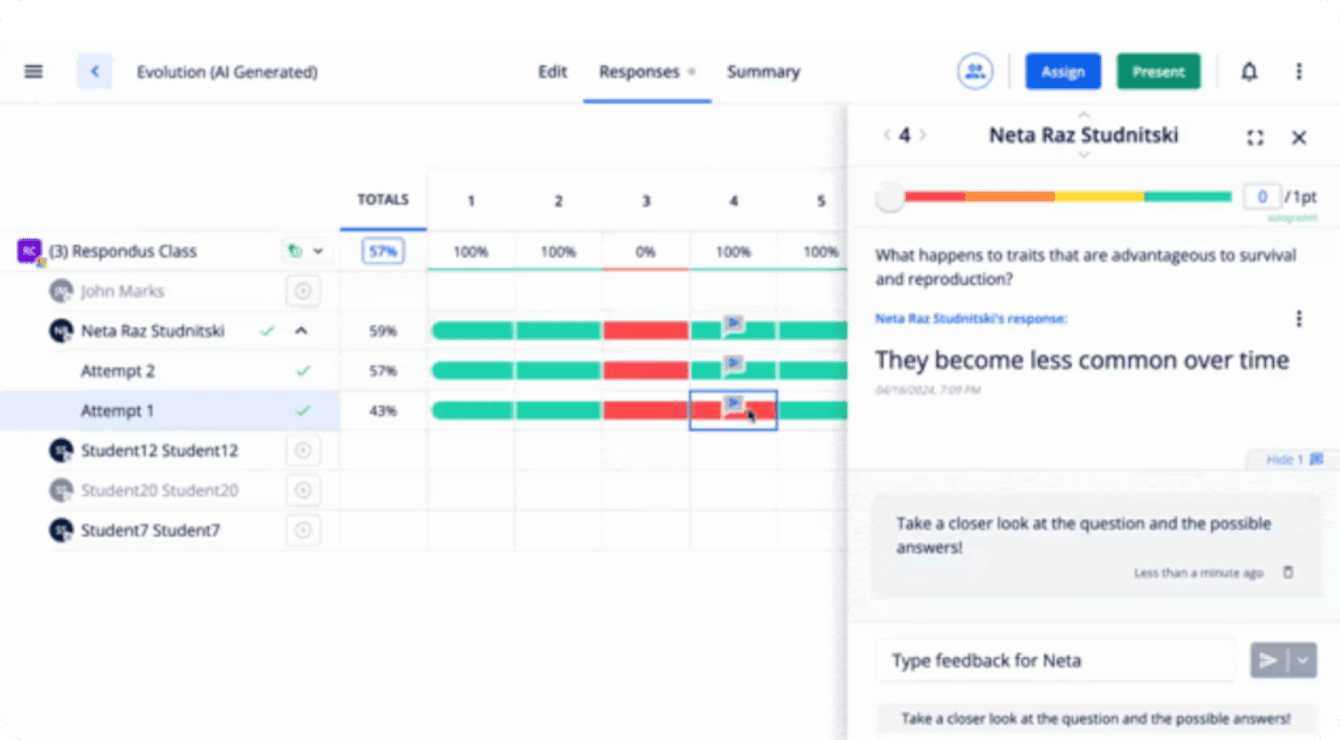Delete the posted feedback comment
The image size is (1340, 740).
pos(1288,573)
